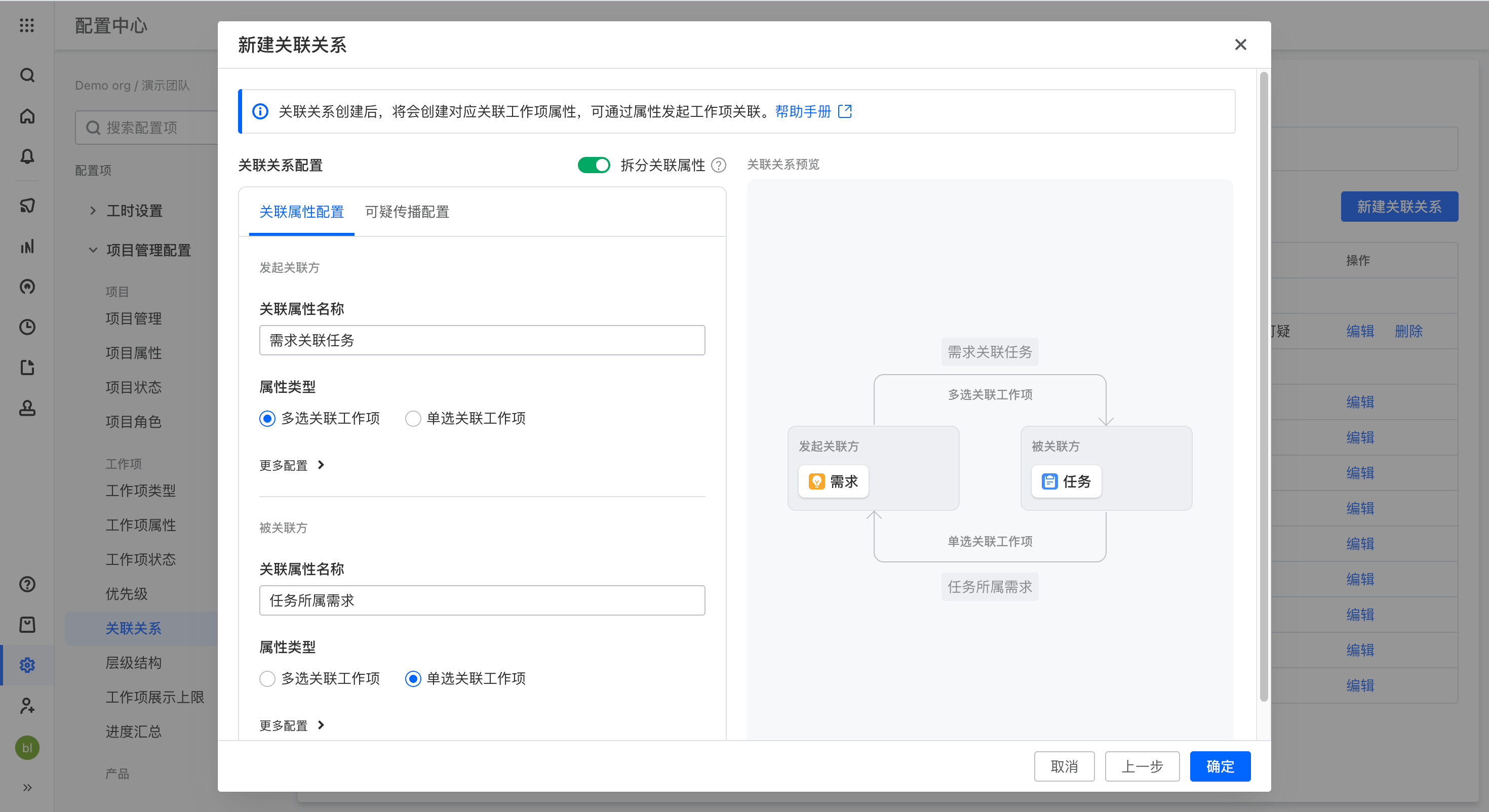Click the 需求关联任务 name input field

pyautogui.click(x=482, y=340)
